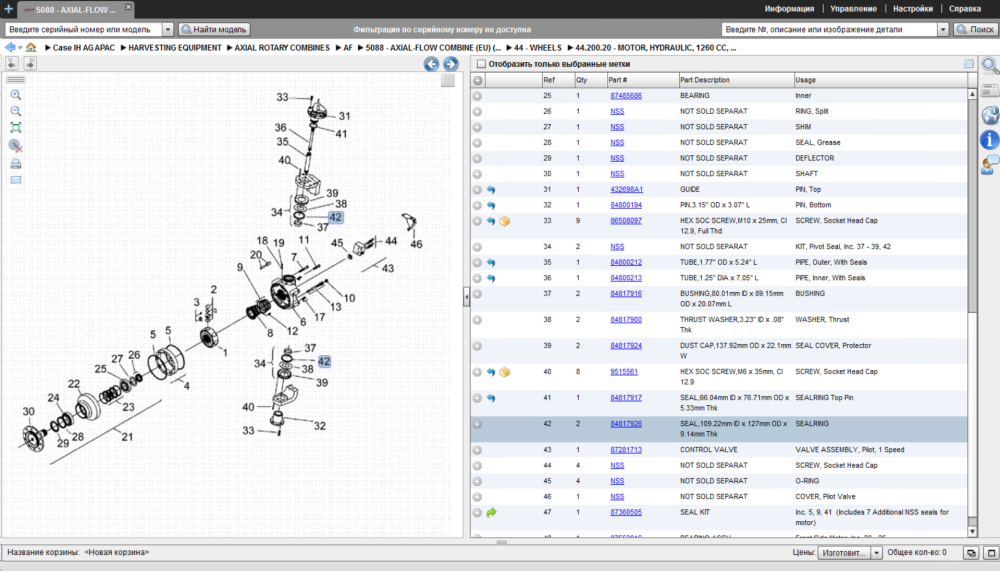1000x571 pixels.
Task: Open the Справка menu
Action: (x=965, y=9)
